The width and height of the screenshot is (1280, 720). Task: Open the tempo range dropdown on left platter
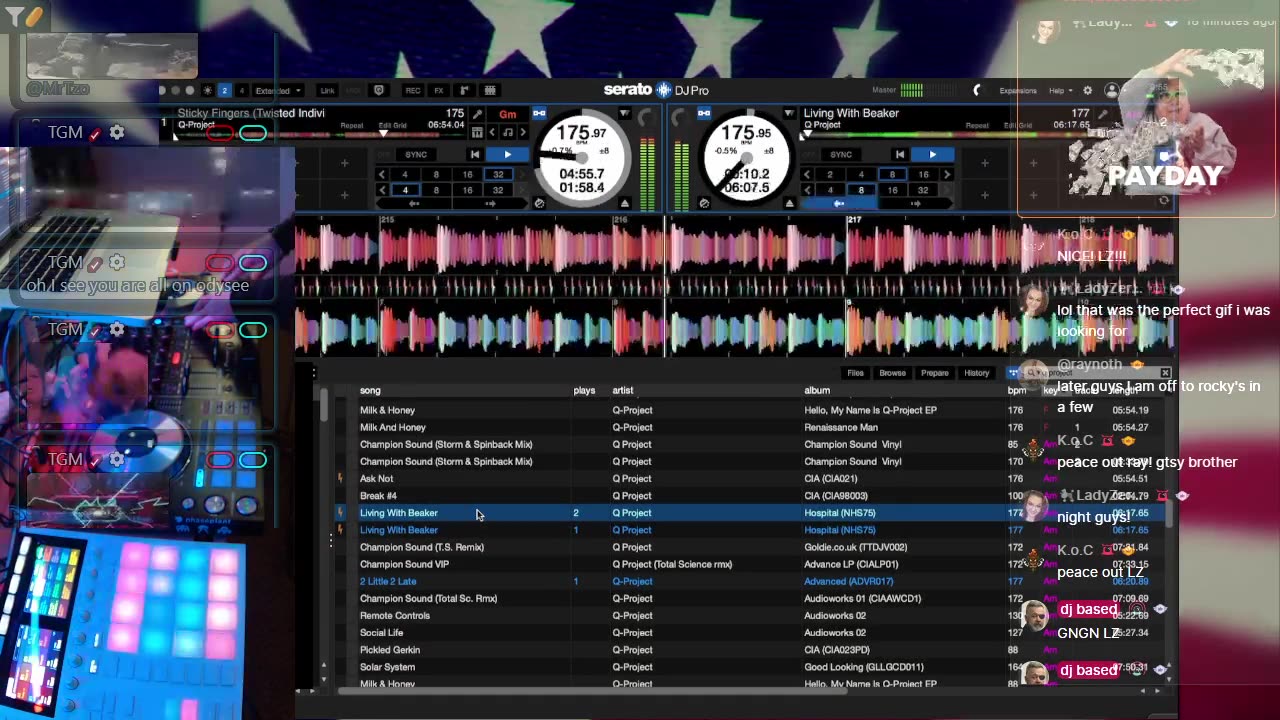625,113
